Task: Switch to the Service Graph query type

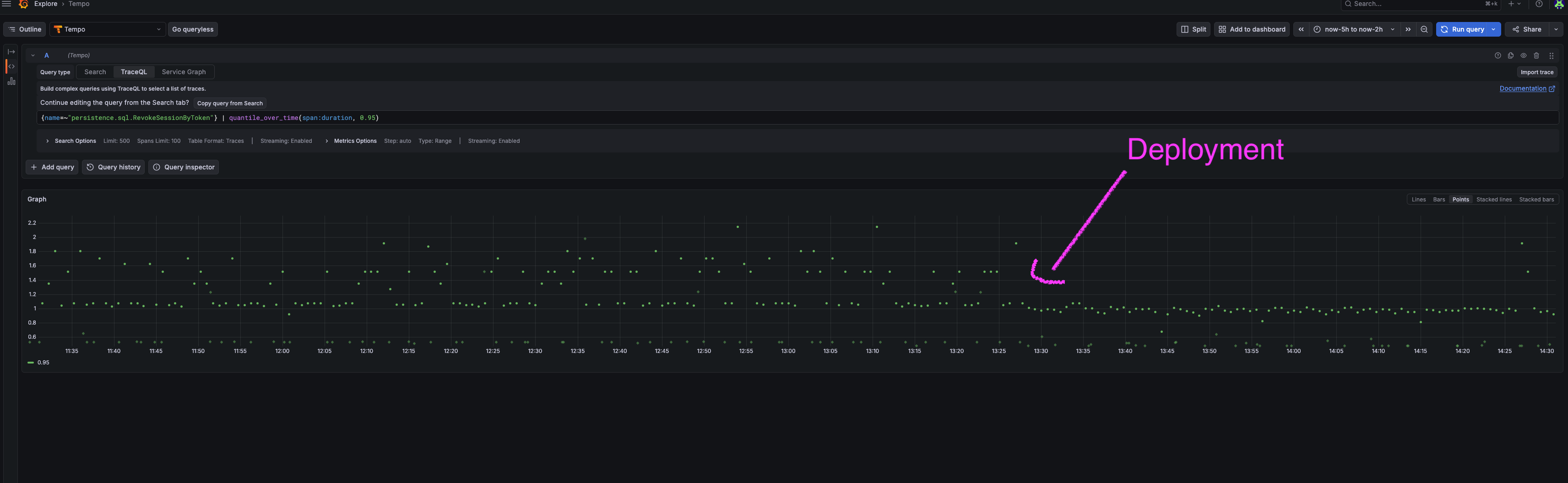Action: [184, 72]
